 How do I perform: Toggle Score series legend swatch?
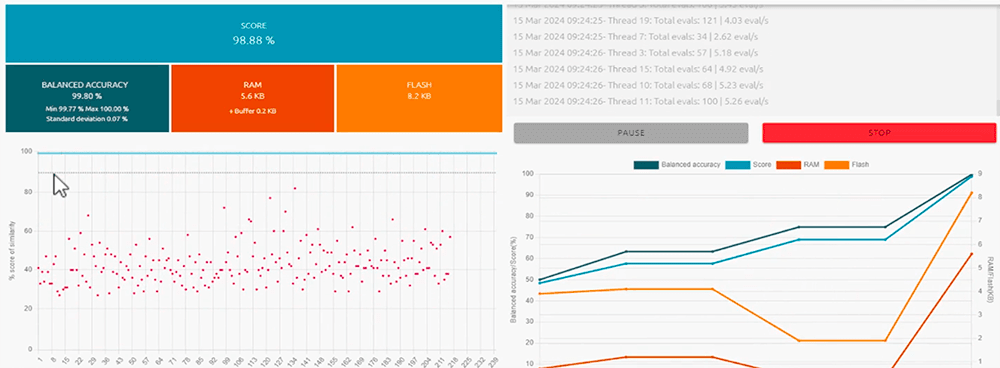(737, 165)
